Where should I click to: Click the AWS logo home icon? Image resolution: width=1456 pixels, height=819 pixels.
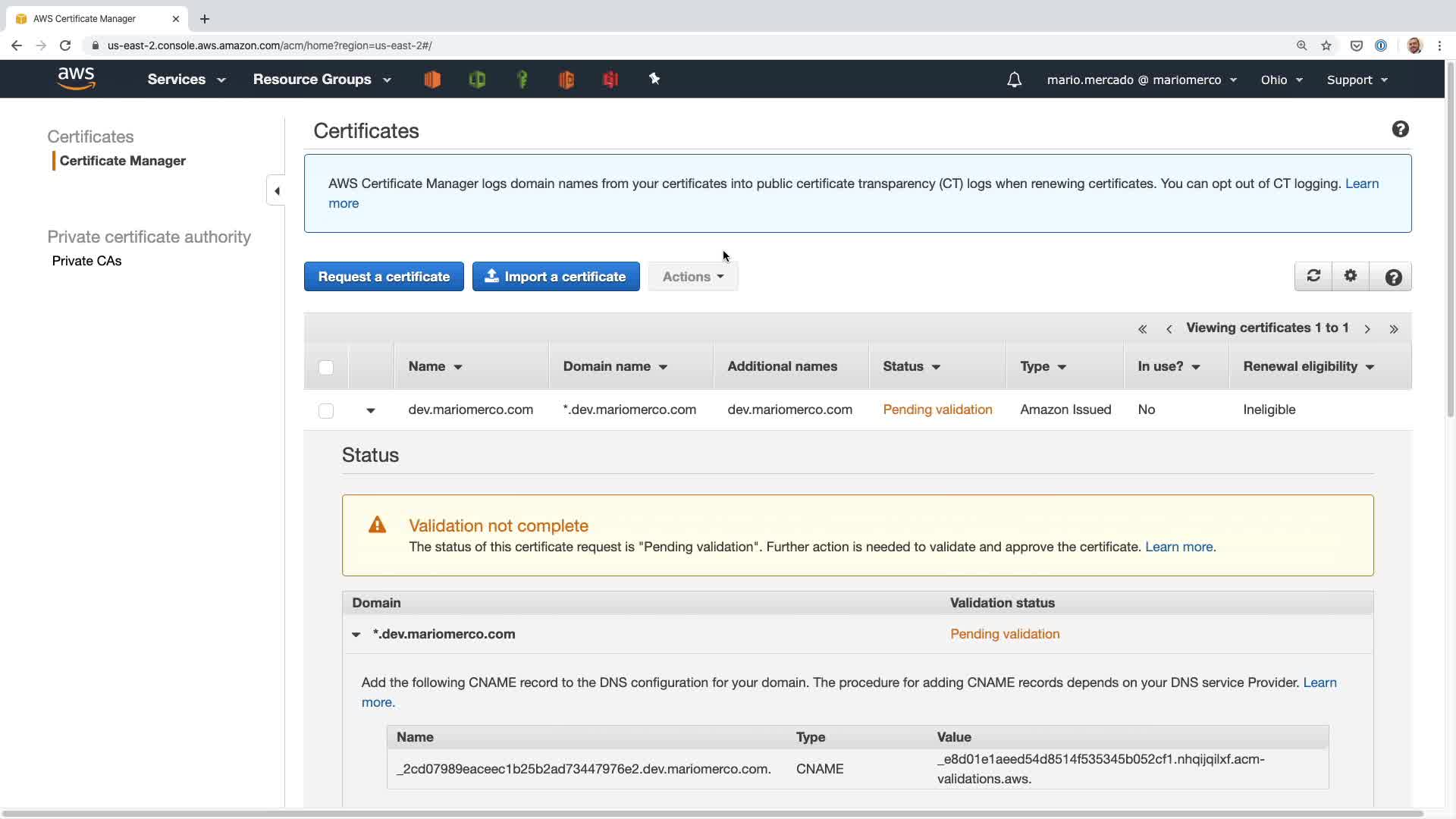tap(76, 78)
